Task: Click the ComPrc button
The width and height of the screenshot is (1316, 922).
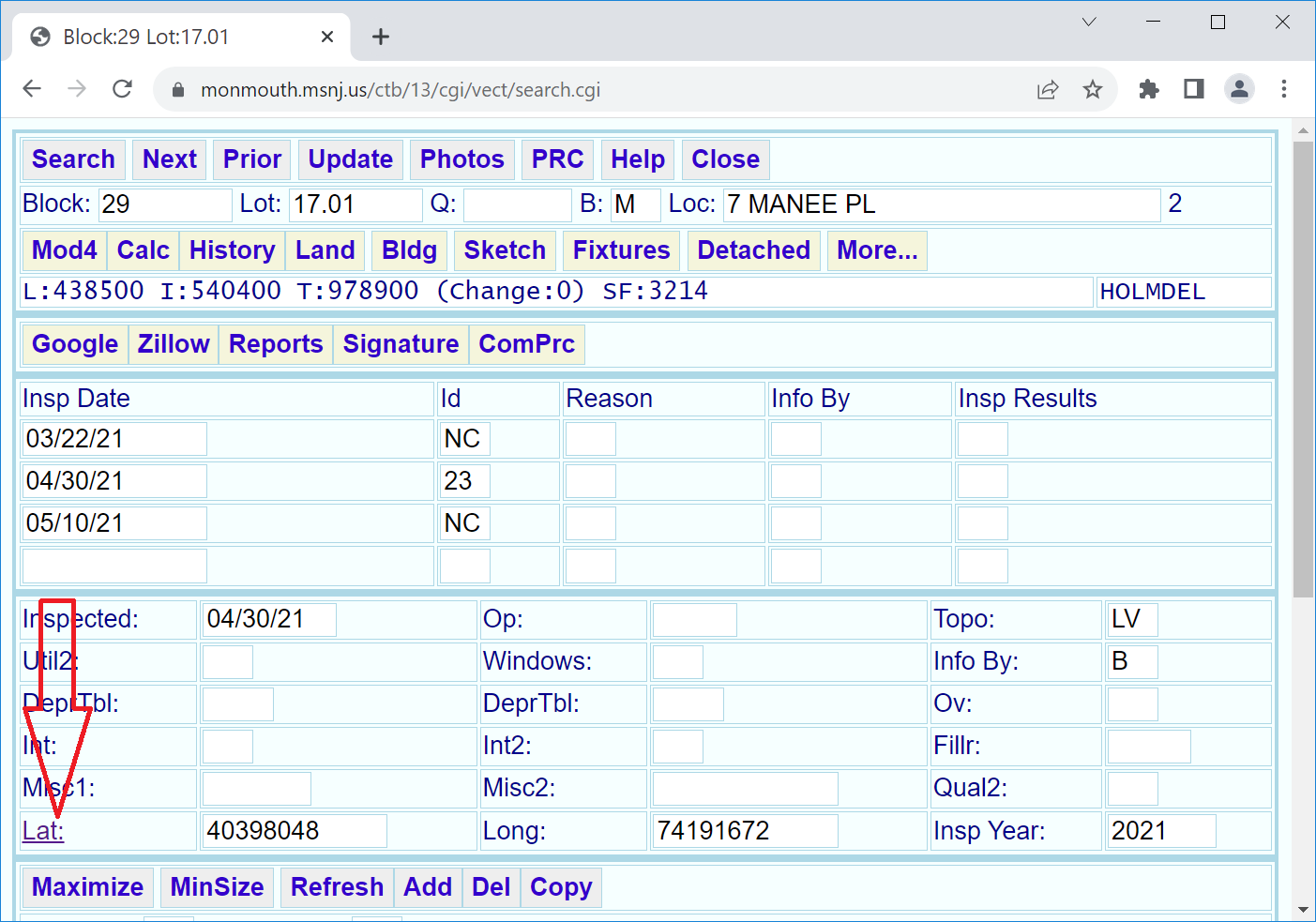Action: (527, 344)
